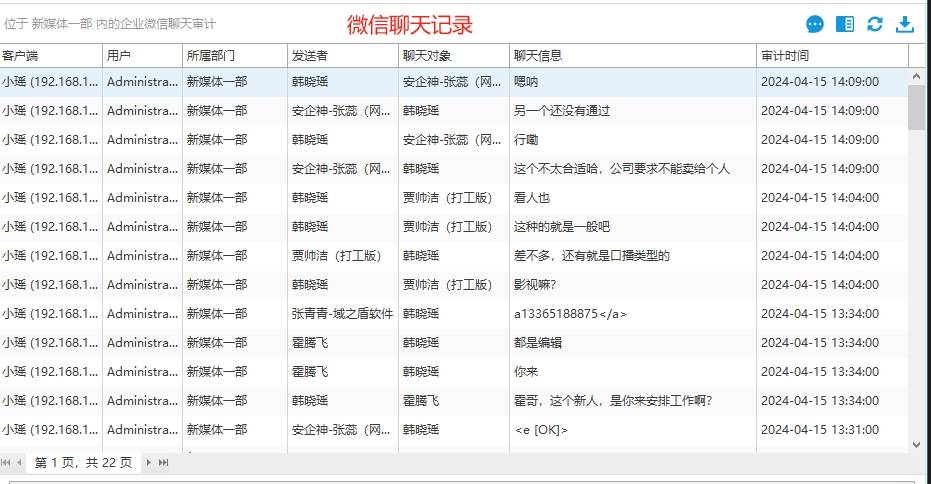This screenshot has height=484, width=931.
Task: Select message 这种的就是一般吧
Action: pos(562,227)
